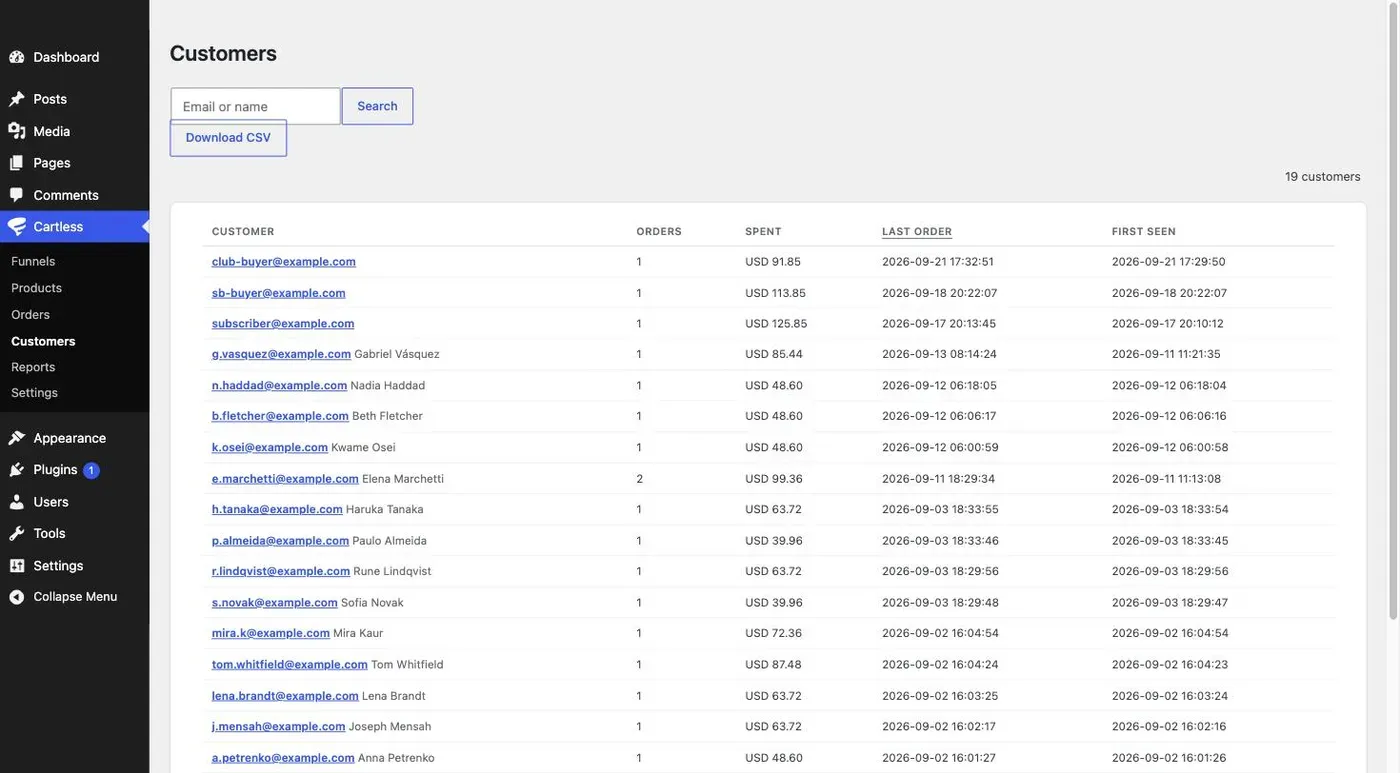
Task: Open the Funnels submenu item
Action: tap(33, 261)
